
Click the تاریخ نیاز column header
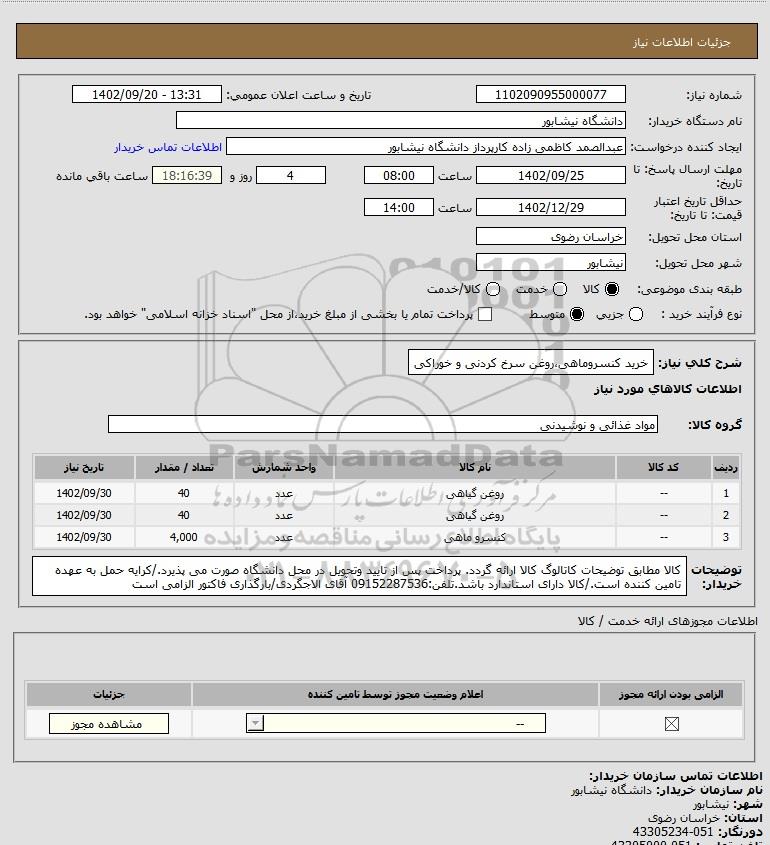84,468
